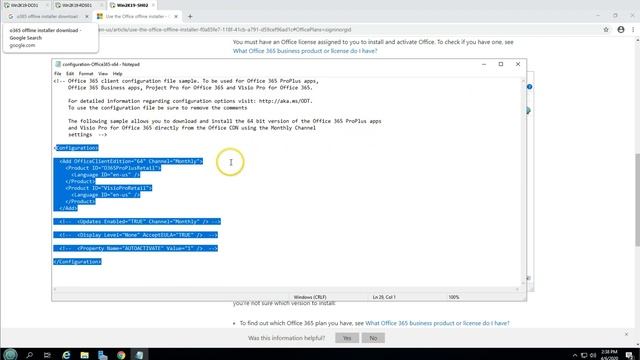Open Task View on the taskbar
Screen dimensions: 640x360
point(47,355)
